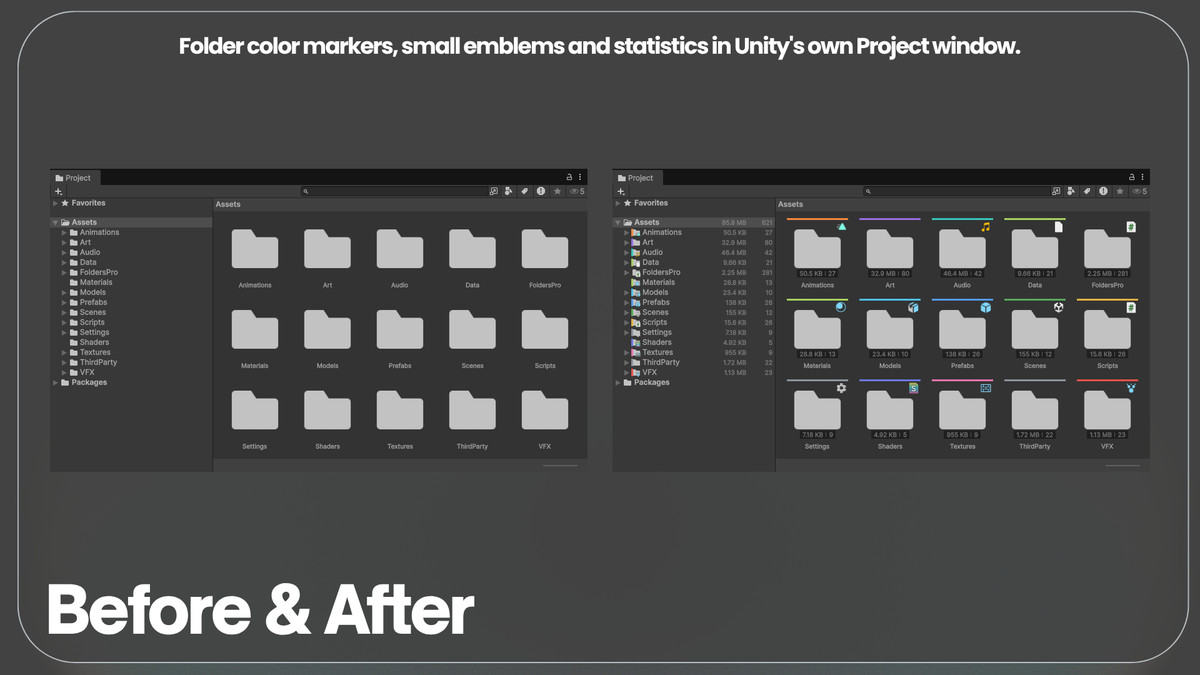
Task: Click the script emblem on the After Scripts folder
Action: pos(1131,307)
